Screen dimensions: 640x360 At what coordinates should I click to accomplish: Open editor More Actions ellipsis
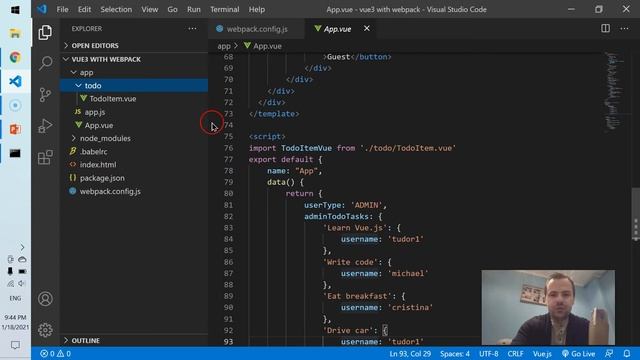pyautogui.click(x=624, y=29)
